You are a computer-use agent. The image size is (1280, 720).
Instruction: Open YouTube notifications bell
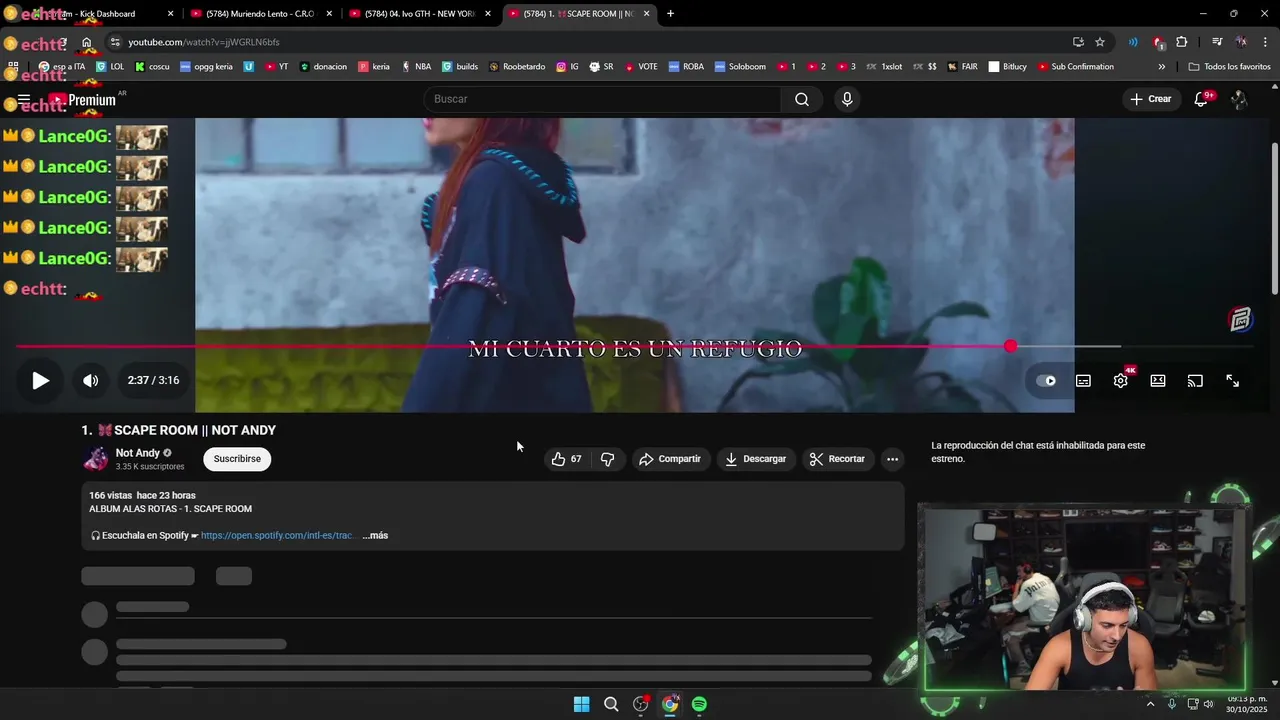point(1202,99)
